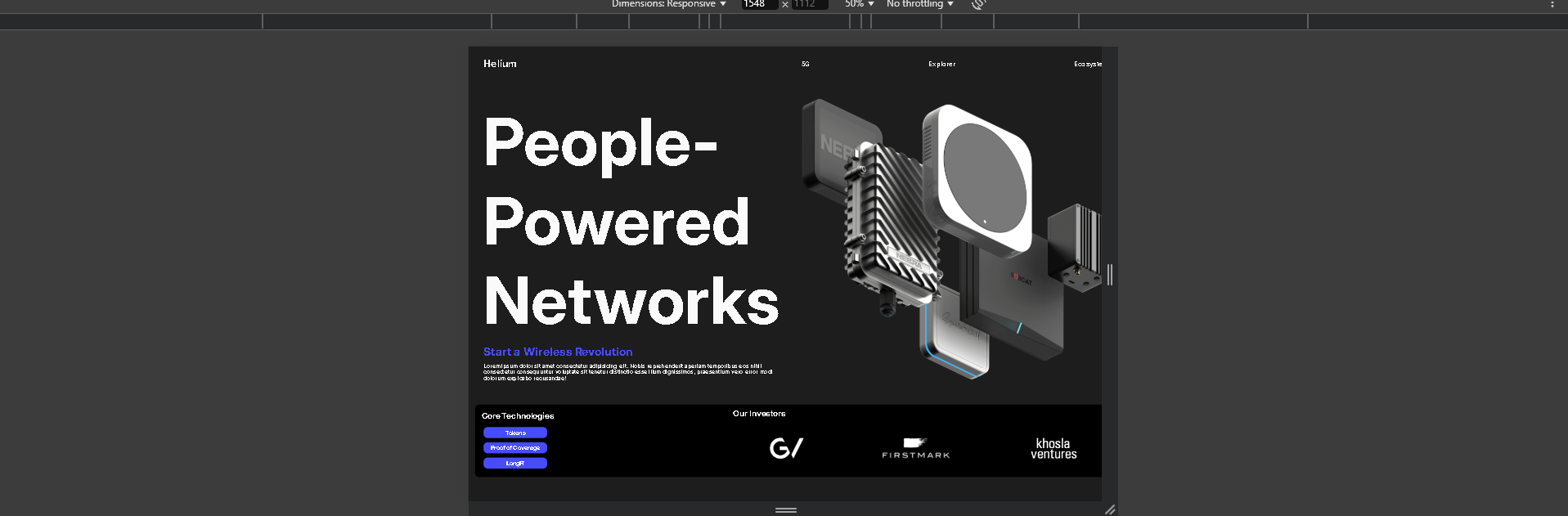Open the No throttling dropdown
The height and width of the screenshot is (516, 1568).
(x=920, y=4)
